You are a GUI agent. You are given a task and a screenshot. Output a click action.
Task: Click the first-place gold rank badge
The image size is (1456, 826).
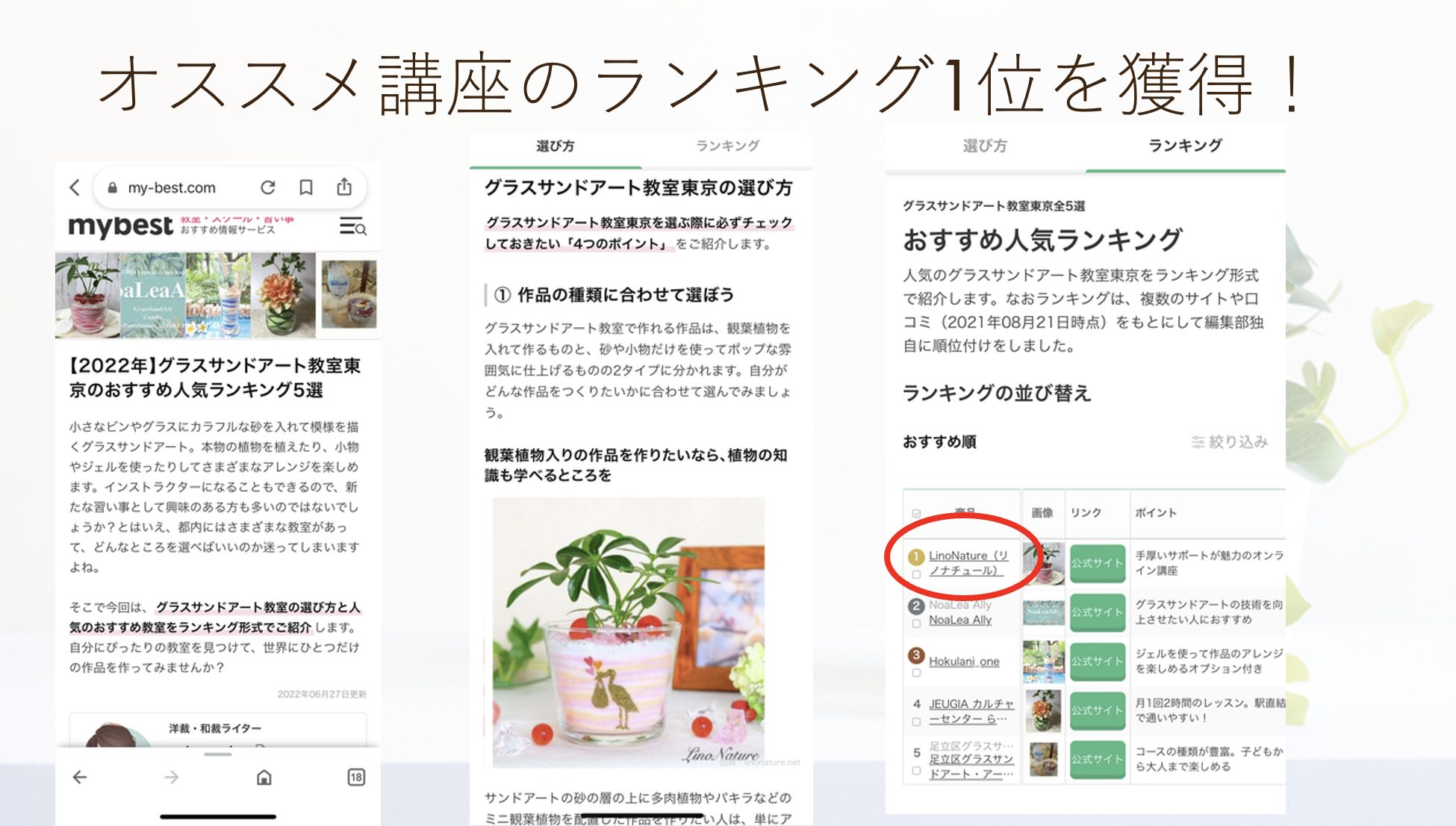click(x=916, y=557)
